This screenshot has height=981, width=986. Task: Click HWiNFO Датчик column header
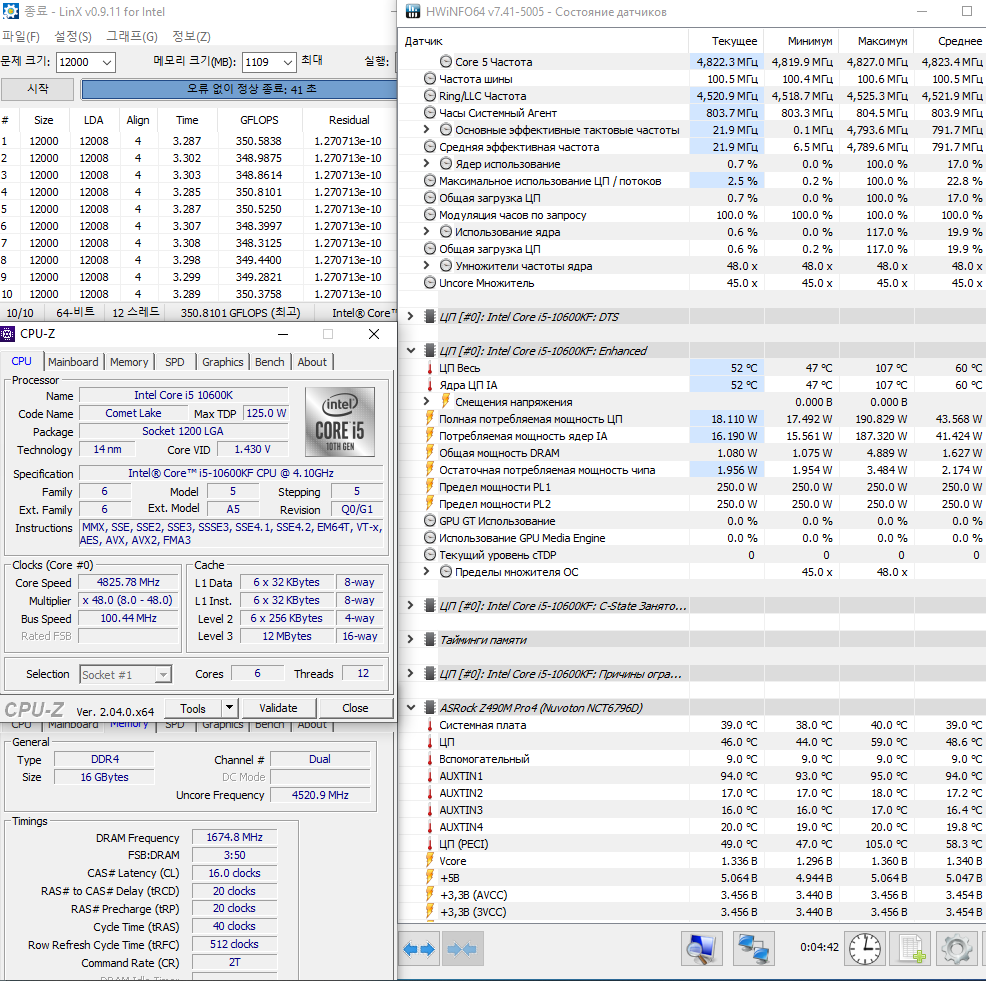point(544,41)
